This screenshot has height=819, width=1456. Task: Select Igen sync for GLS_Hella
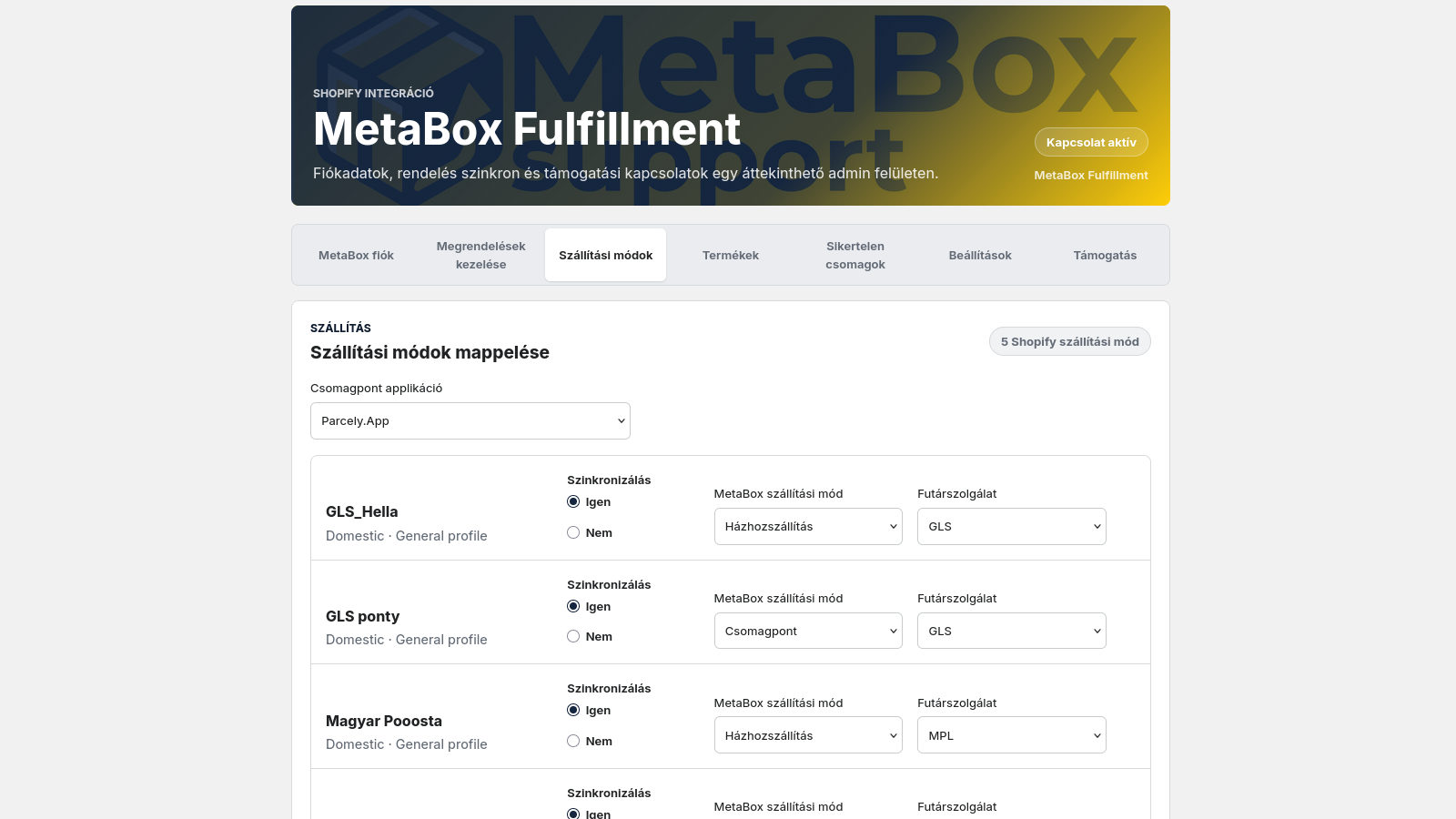(573, 501)
